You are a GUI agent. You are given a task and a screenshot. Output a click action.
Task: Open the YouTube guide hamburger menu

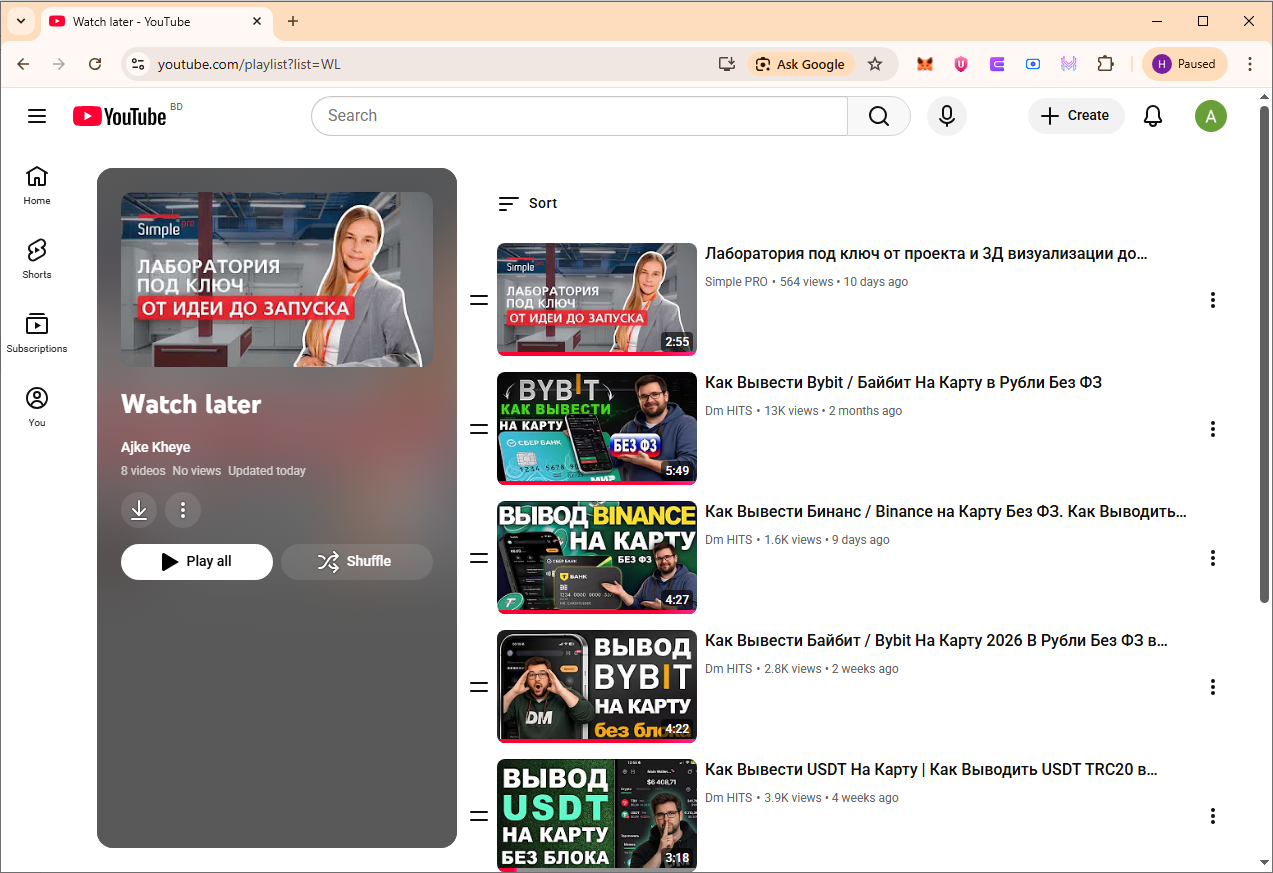(37, 116)
